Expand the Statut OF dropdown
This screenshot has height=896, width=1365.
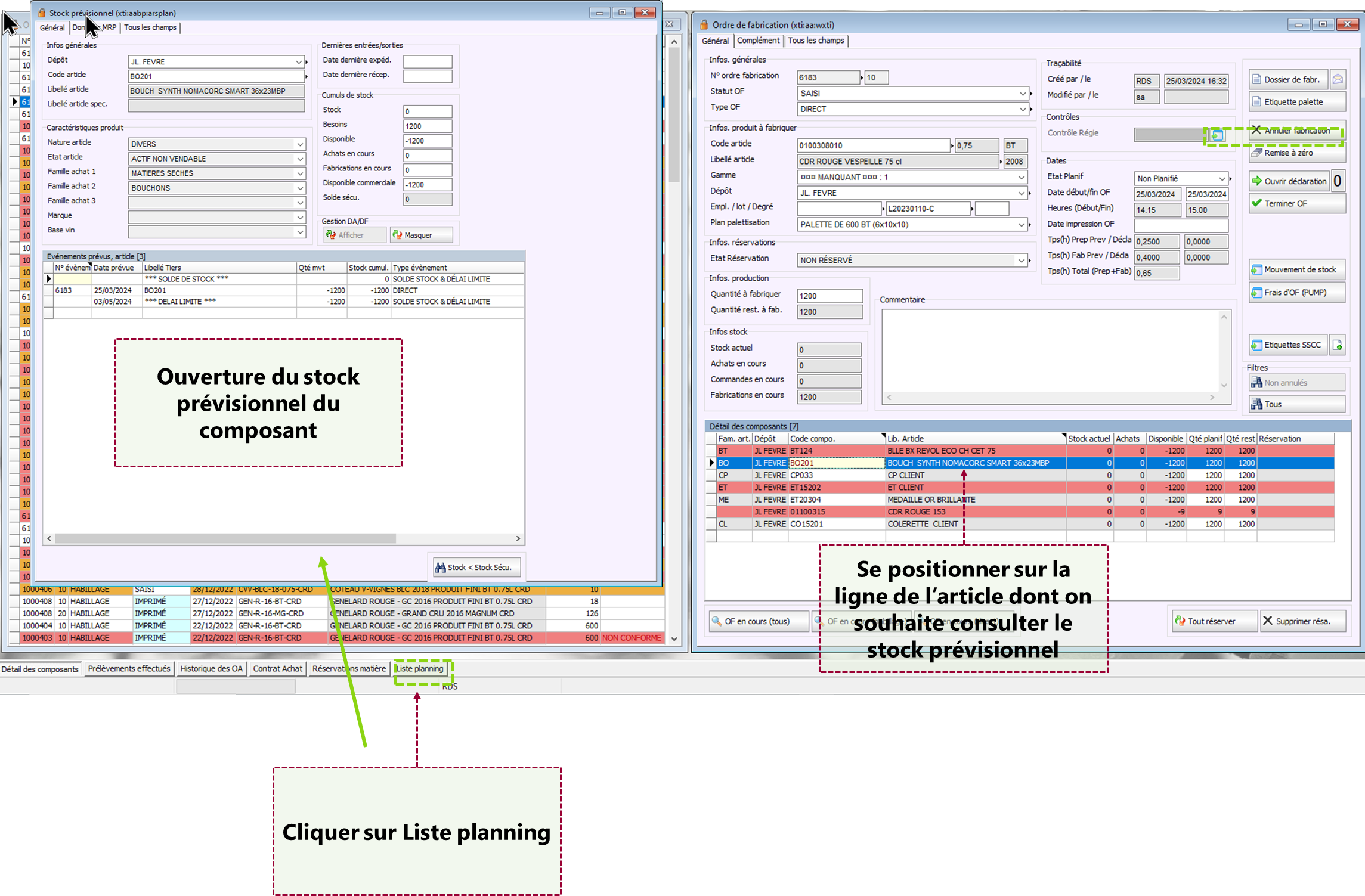(x=1022, y=94)
